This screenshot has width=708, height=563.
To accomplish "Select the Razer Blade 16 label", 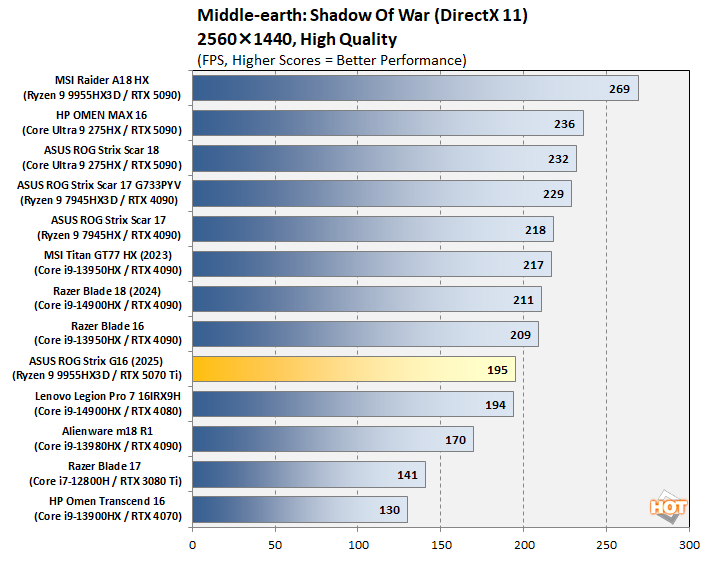I will coord(107,326).
